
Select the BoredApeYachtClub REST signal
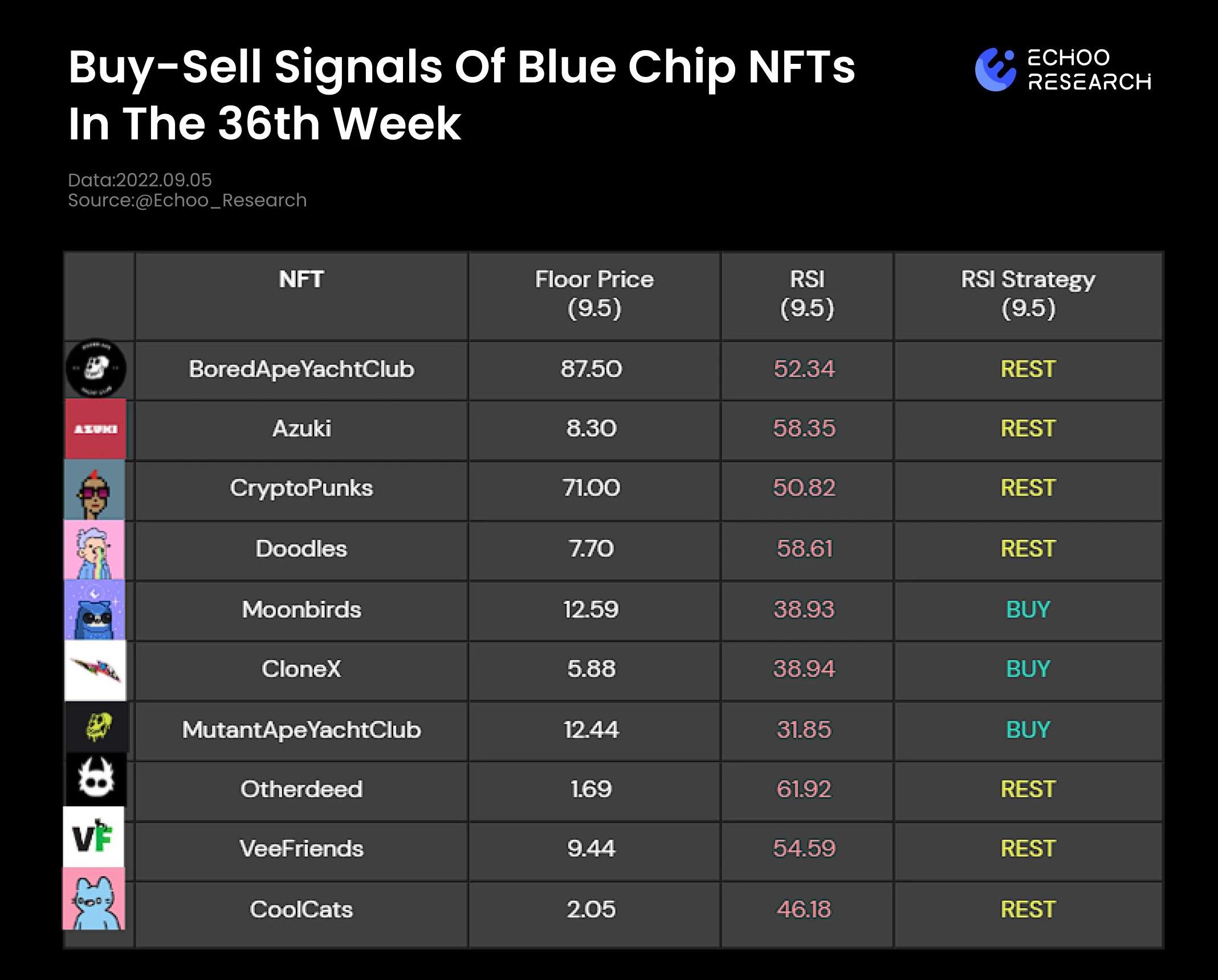coord(1028,369)
